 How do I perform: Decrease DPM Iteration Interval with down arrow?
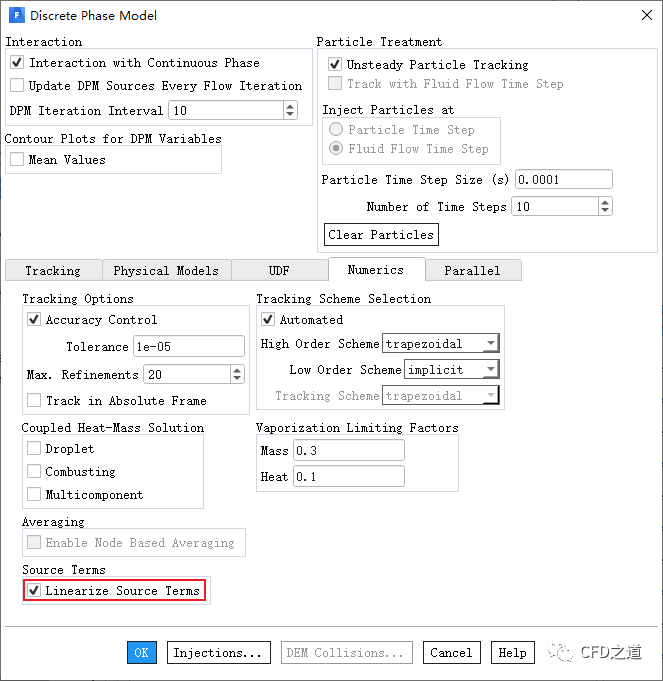pyautogui.click(x=290, y=115)
